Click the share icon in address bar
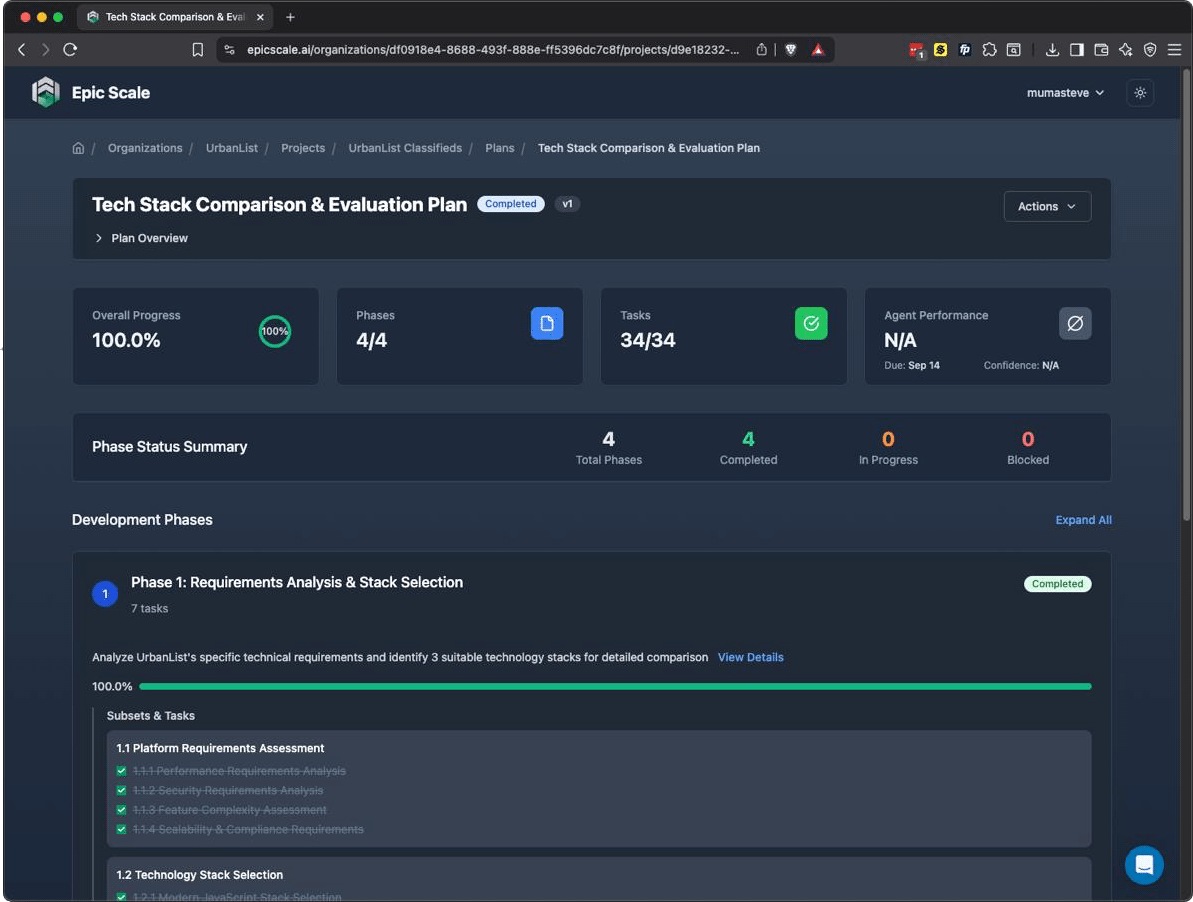 (762, 49)
